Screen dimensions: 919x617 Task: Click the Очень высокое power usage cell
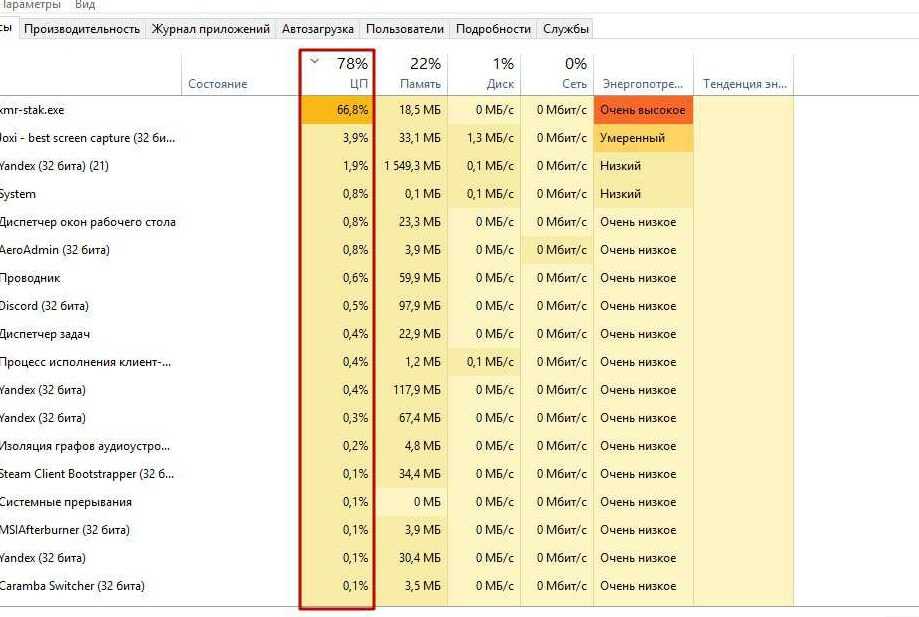click(642, 110)
